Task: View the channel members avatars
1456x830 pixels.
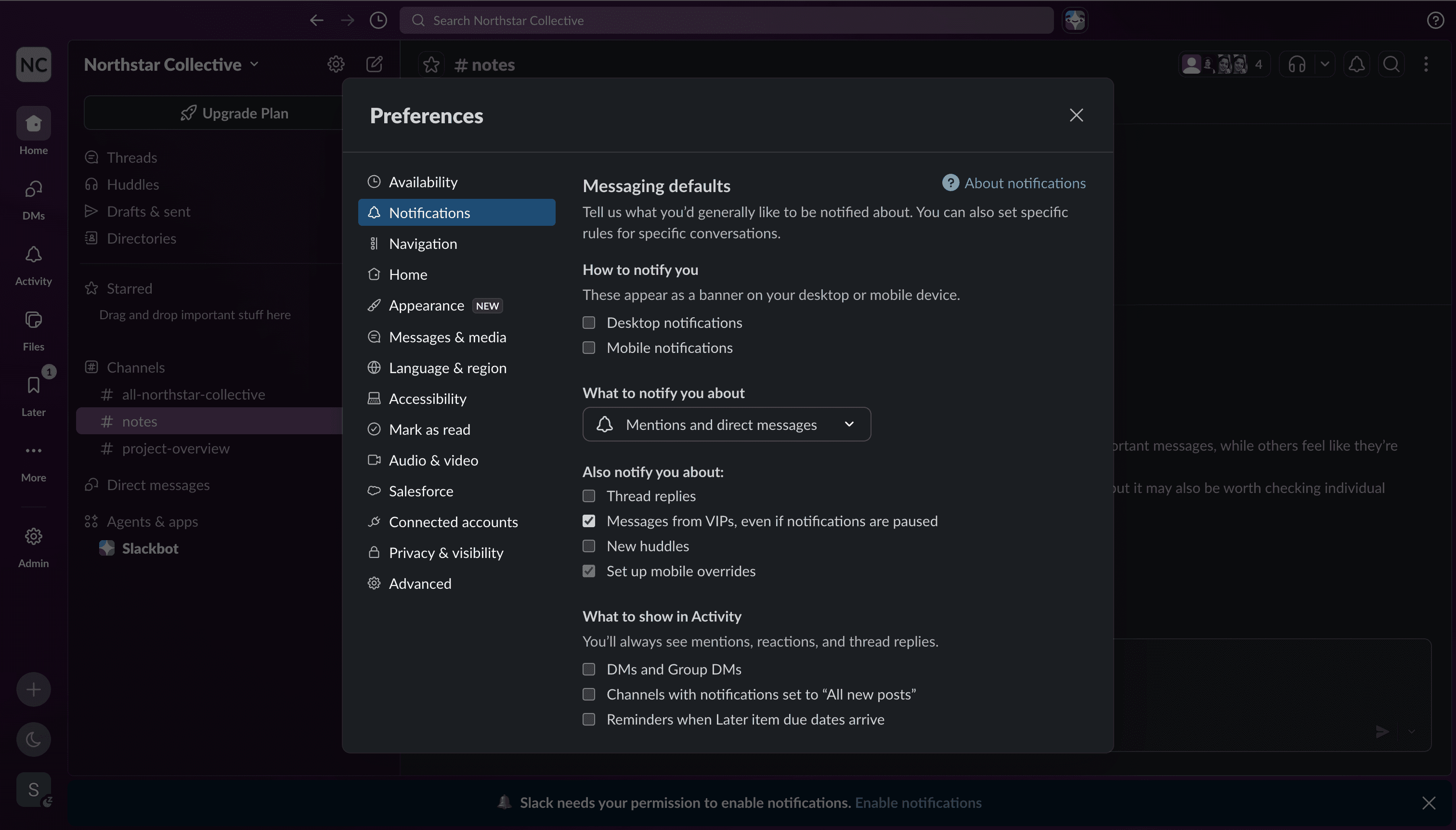Action: click(1224, 65)
